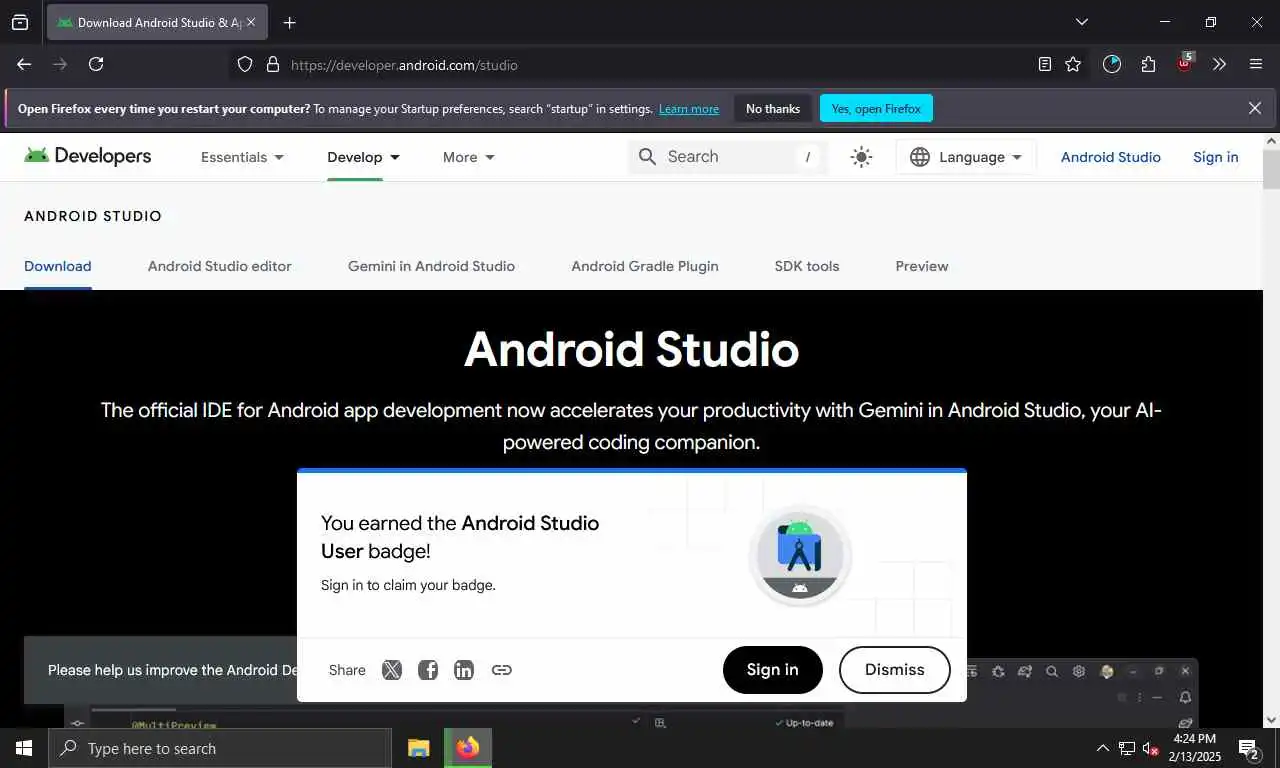Show hidden system tray icons
Image resolution: width=1280 pixels, height=768 pixels.
(x=1103, y=748)
